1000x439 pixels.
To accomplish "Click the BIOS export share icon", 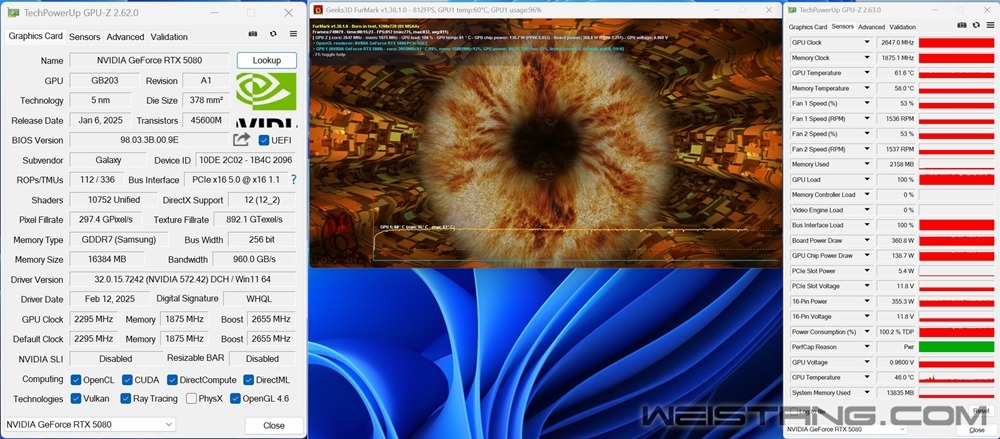I will tap(241, 139).
